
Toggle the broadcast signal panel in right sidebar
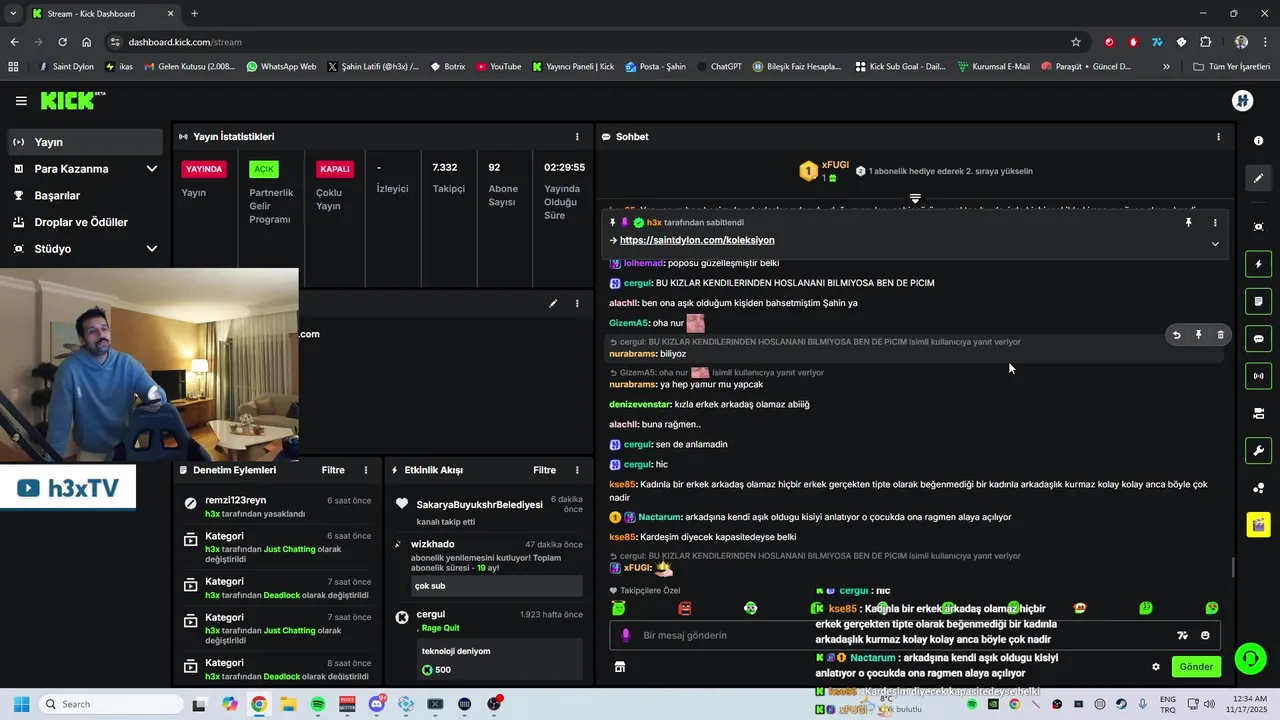[1259, 376]
